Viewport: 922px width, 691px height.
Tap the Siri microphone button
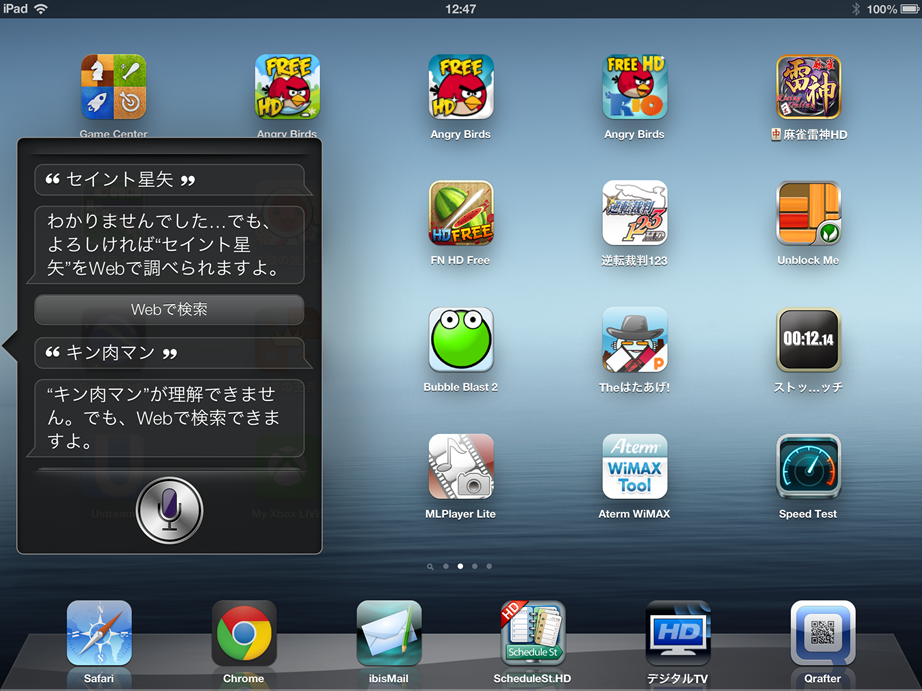[x=169, y=510]
